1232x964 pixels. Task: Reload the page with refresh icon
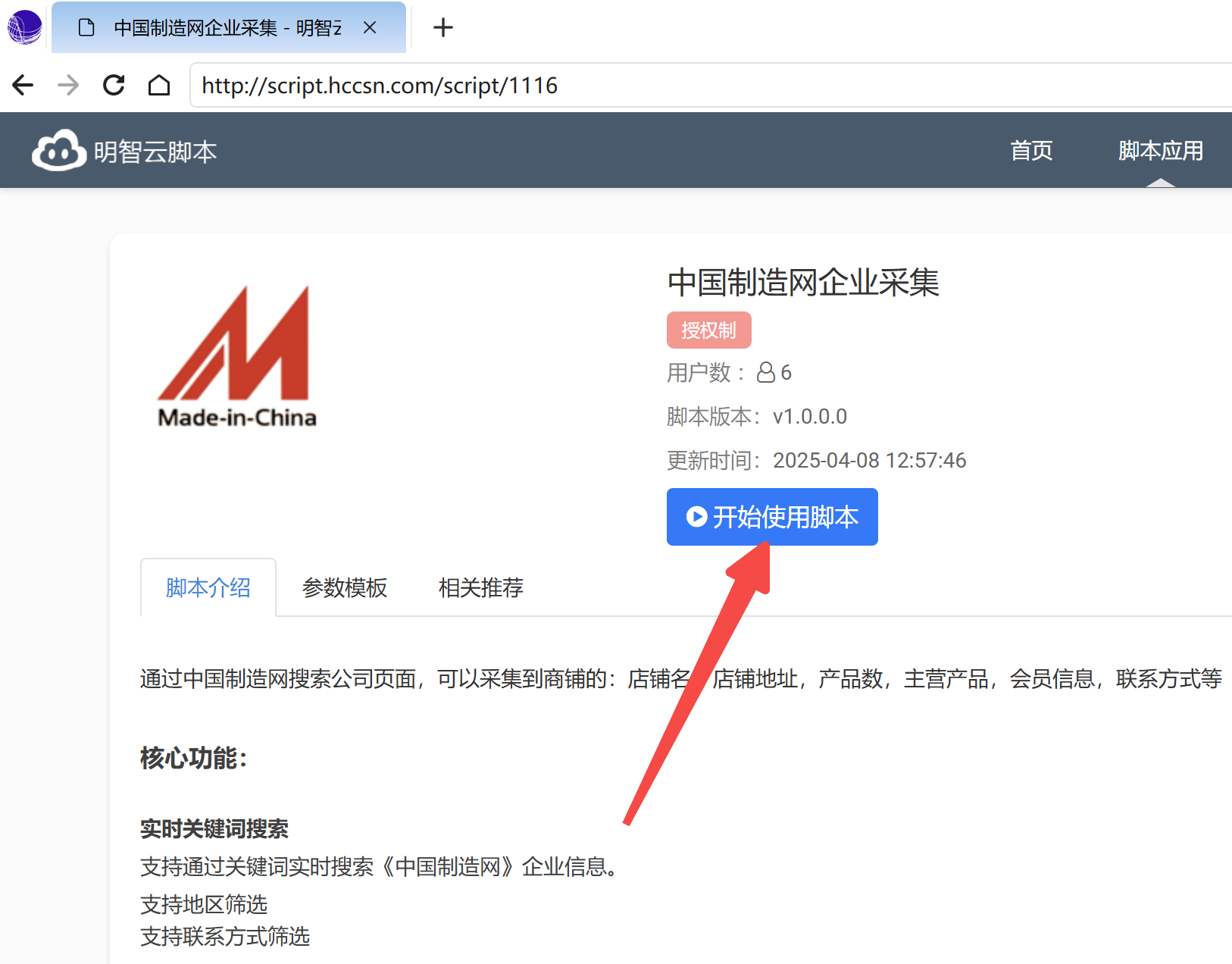114,85
